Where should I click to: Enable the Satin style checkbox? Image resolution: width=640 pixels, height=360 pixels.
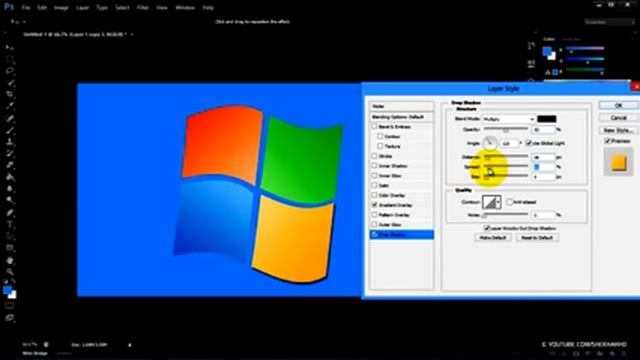[x=374, y=186]
